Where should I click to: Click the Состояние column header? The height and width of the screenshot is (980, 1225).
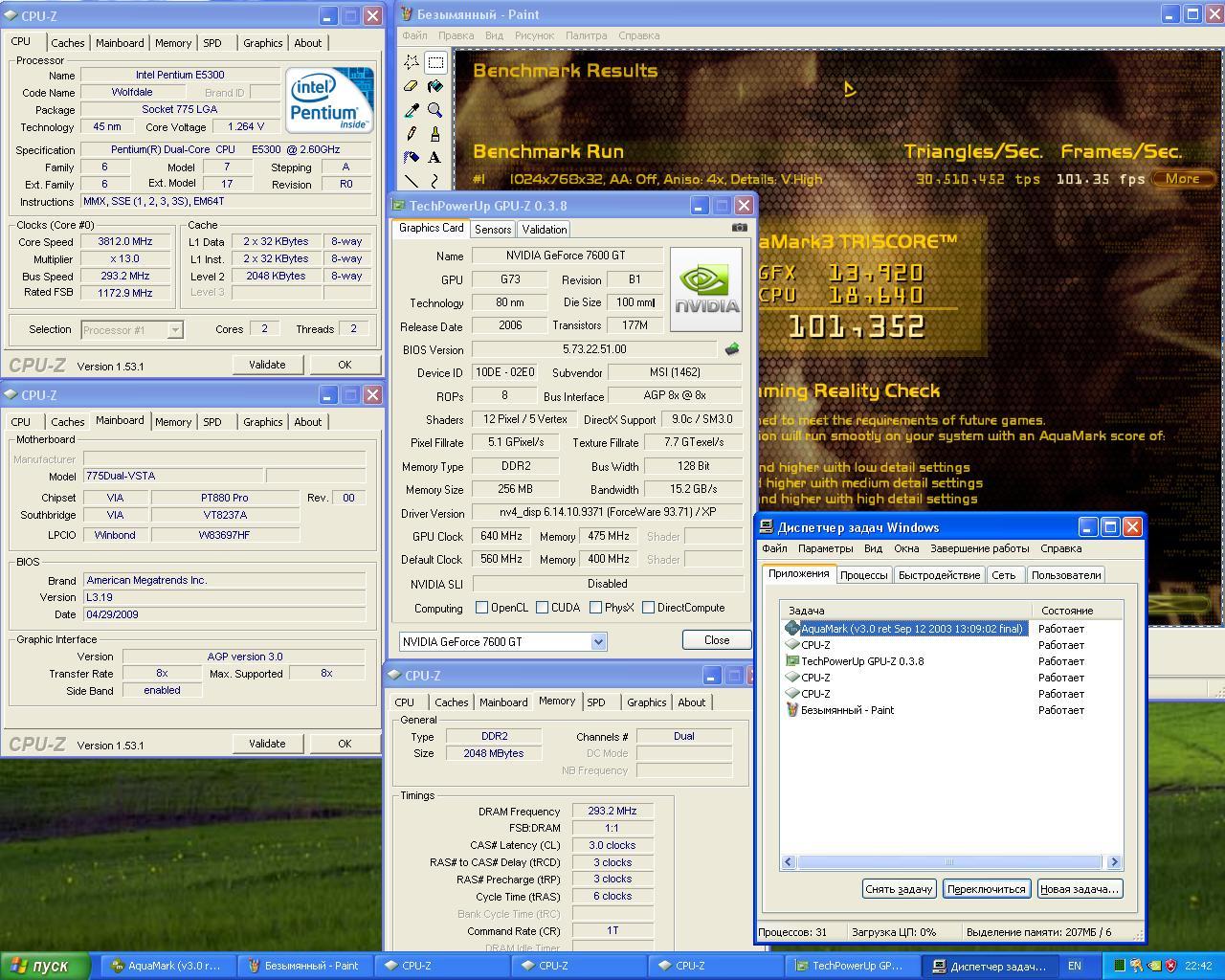[1077, 611]
